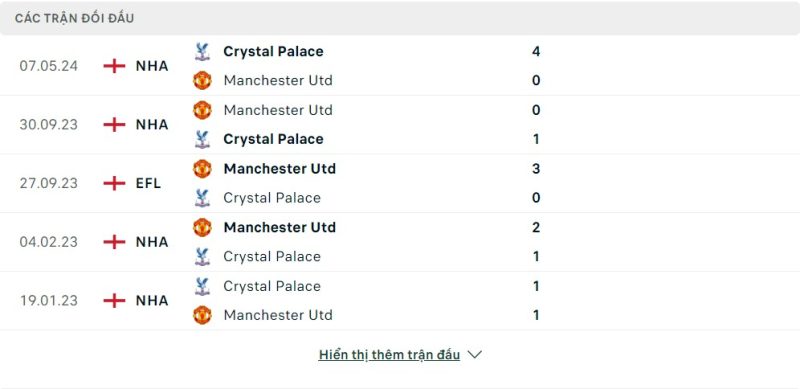The height and width of the screenshot is (389, 800).
Task: Click Manchester Utd crest in 30.09.23 match
Action: pyautogui.click(x=203, y=110)
